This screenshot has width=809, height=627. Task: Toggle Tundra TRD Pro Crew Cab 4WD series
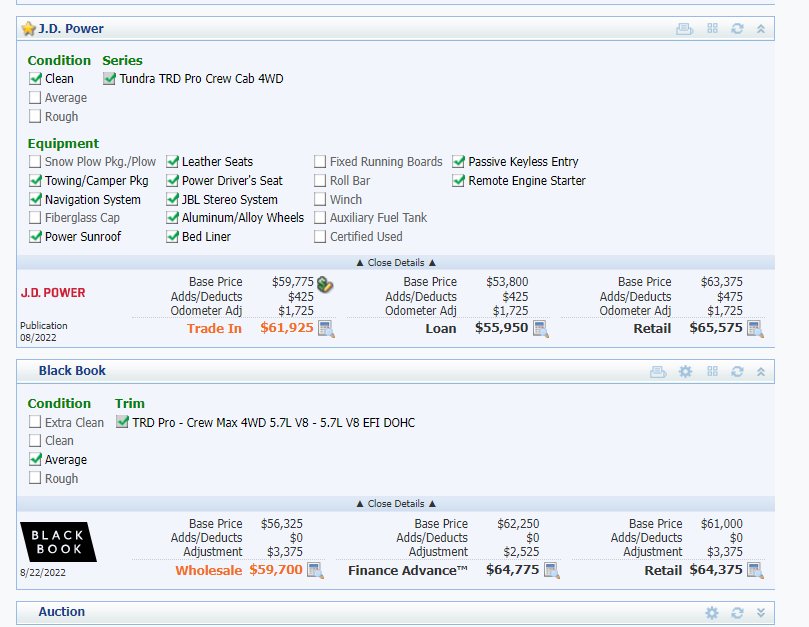tap(109, 78)
